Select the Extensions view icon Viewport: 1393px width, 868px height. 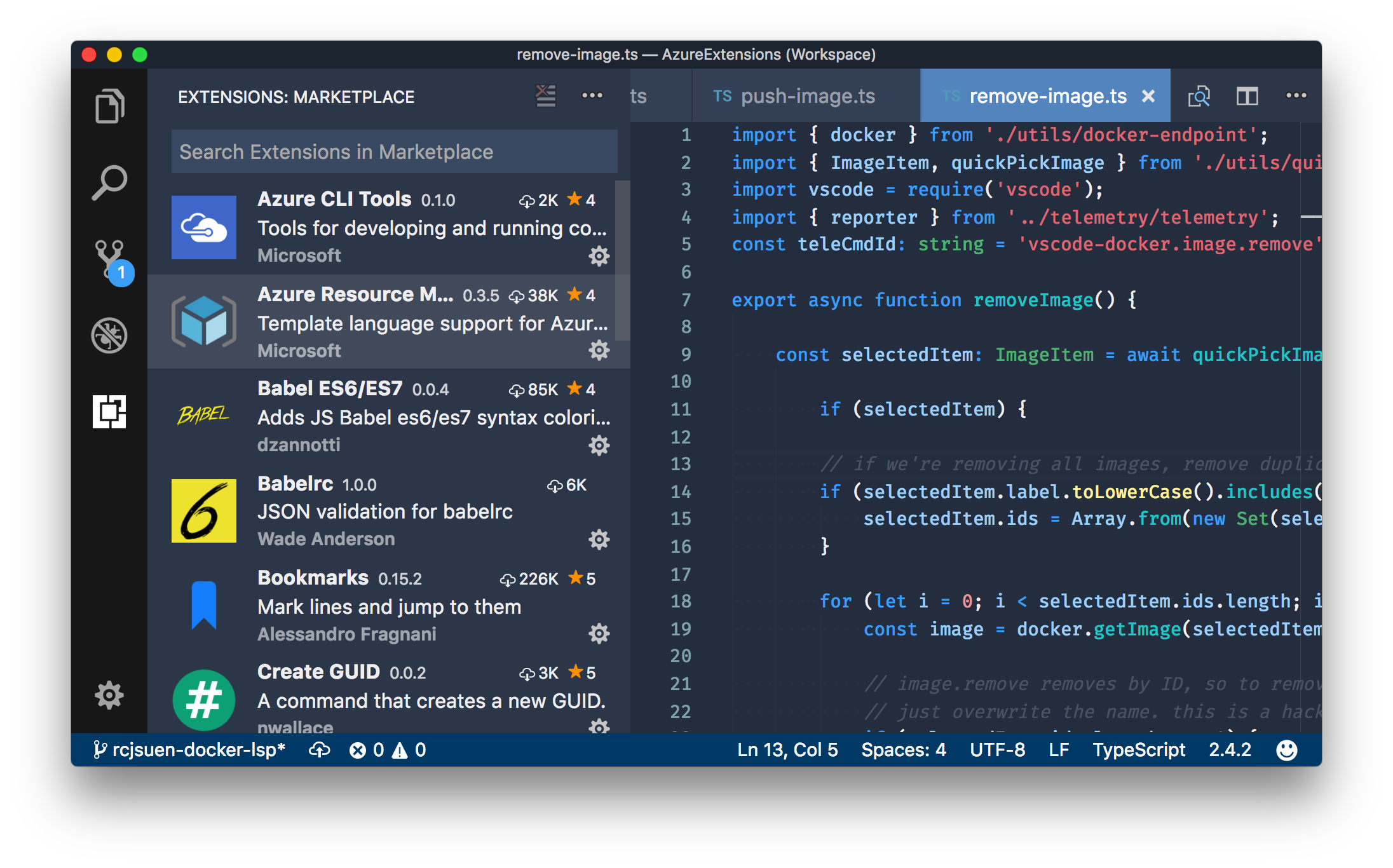pos(109,411)
